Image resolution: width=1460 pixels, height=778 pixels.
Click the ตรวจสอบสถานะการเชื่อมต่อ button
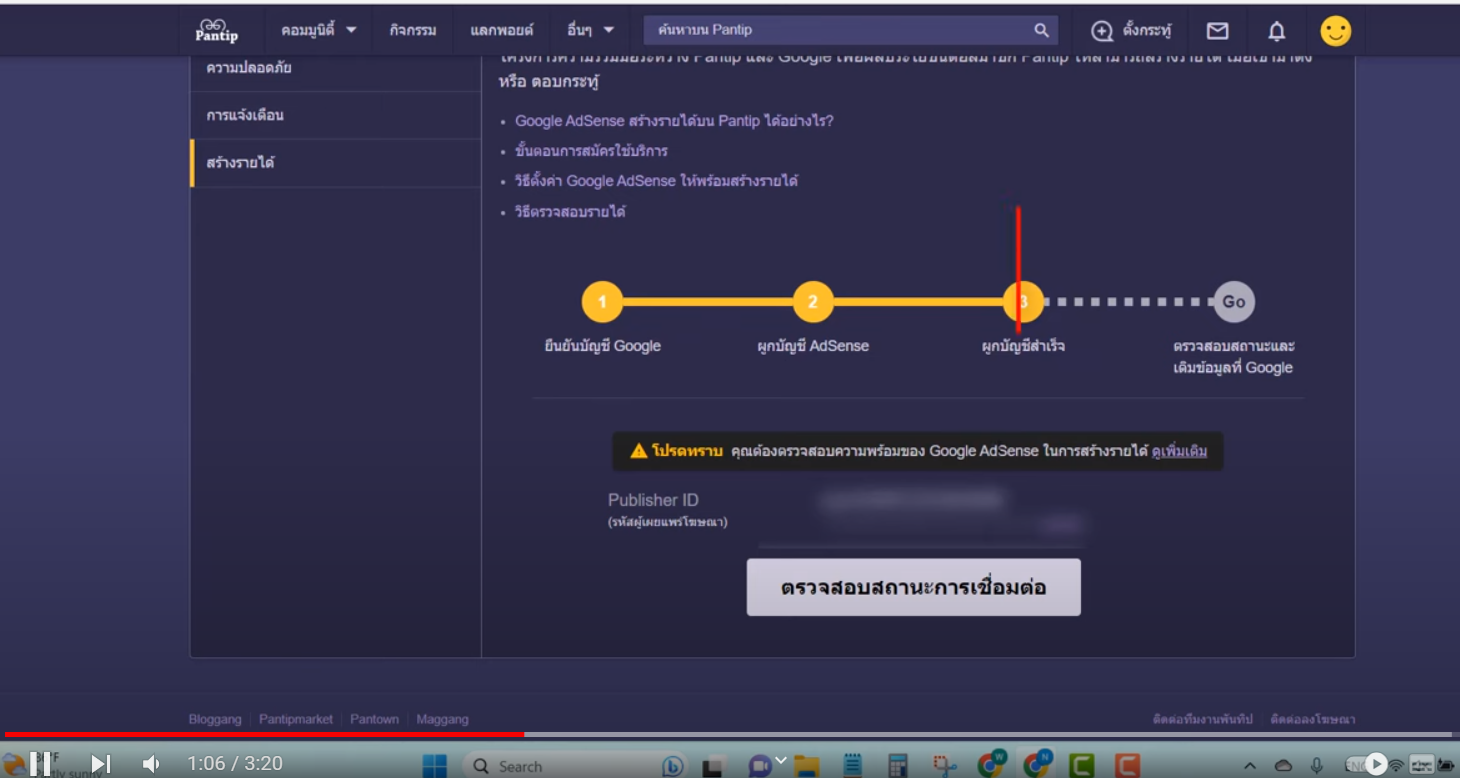point(914,587)
